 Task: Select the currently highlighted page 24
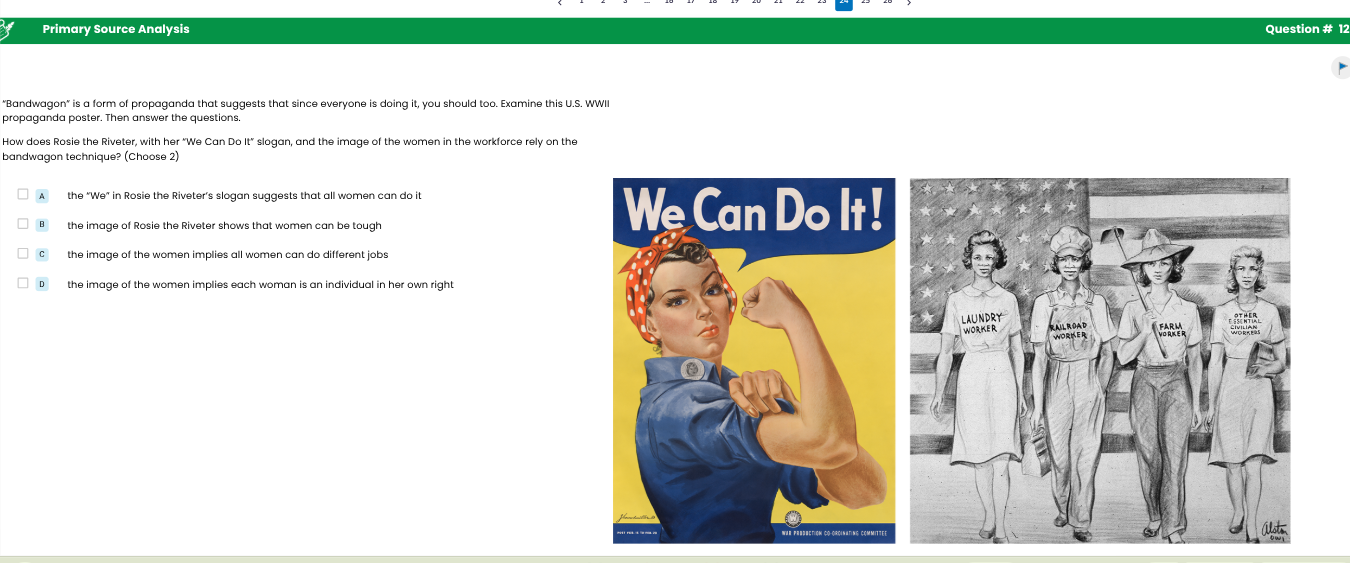843,3
